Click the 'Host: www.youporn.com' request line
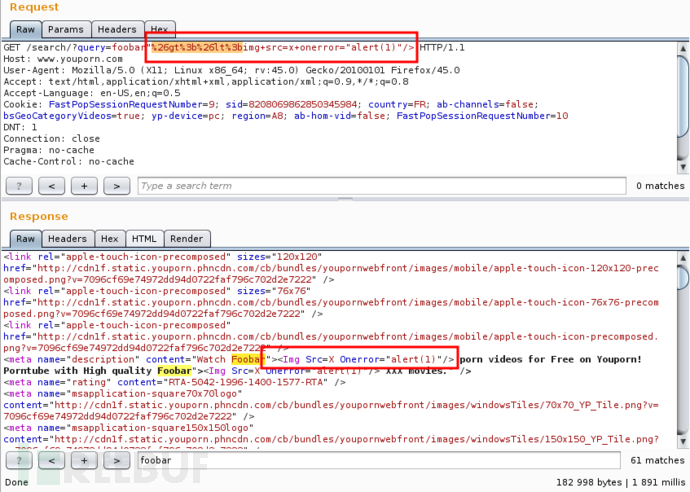Image resolution: width=690 pixels, height=492 pixels. (x=63, y=59)
